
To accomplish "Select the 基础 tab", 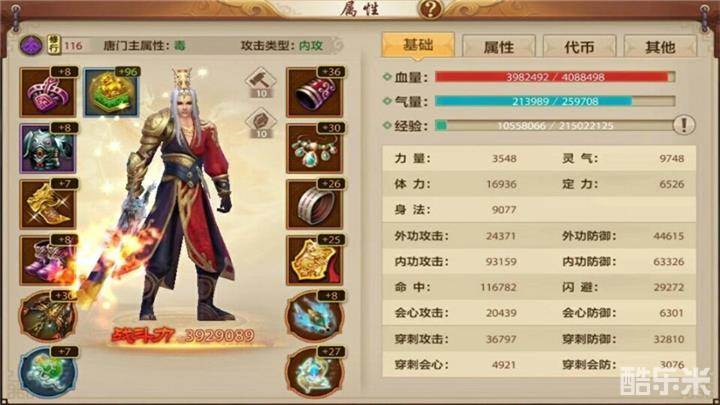I will coord(418,45).
